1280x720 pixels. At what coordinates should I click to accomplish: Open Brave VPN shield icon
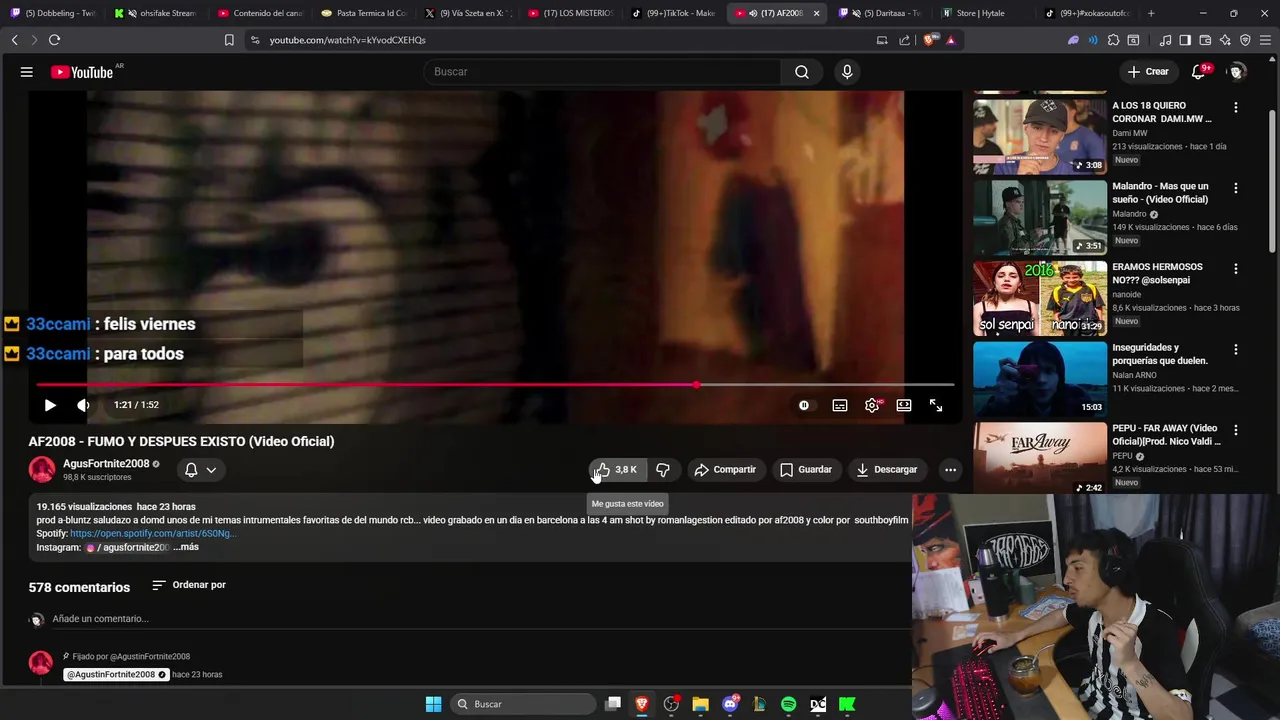(x=1245, y=40)
